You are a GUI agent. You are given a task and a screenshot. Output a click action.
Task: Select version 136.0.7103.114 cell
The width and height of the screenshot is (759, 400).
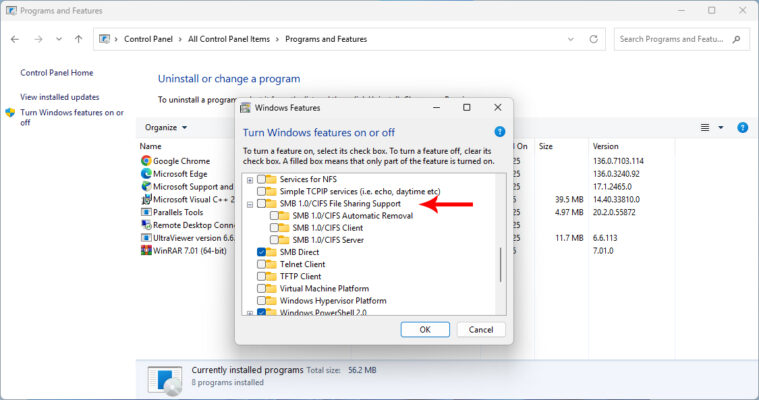point(618,161)
